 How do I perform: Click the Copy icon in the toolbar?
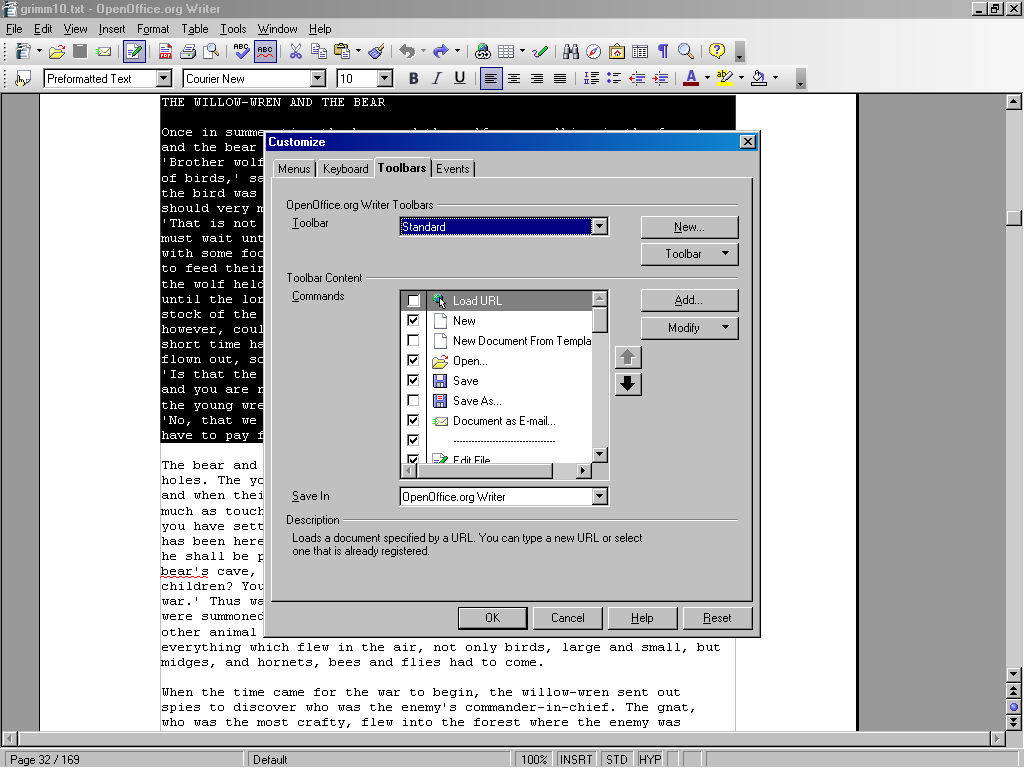pyautogui.click(x=319, y=51)
